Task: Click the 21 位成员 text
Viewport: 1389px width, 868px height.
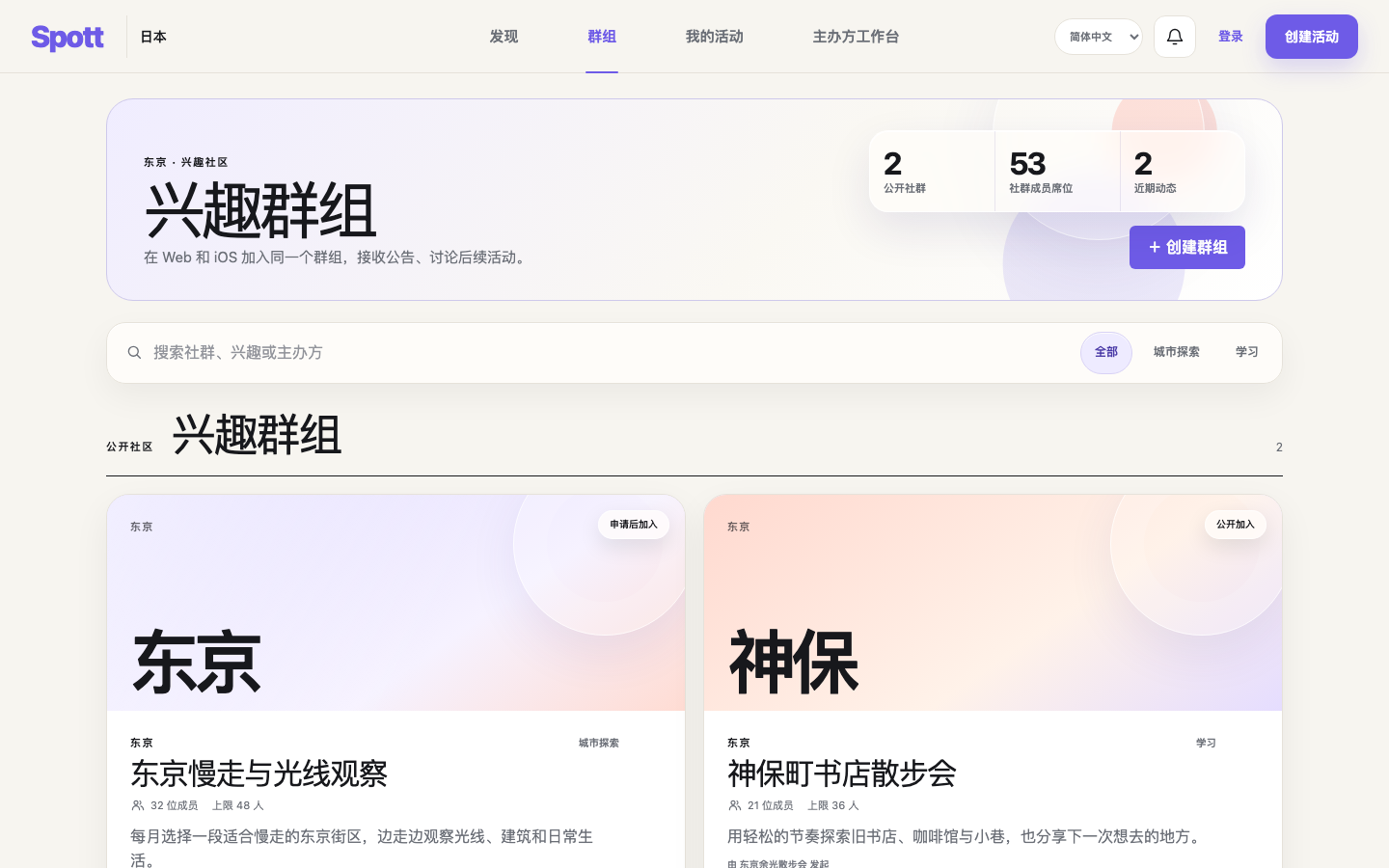Action: (770, 805)
